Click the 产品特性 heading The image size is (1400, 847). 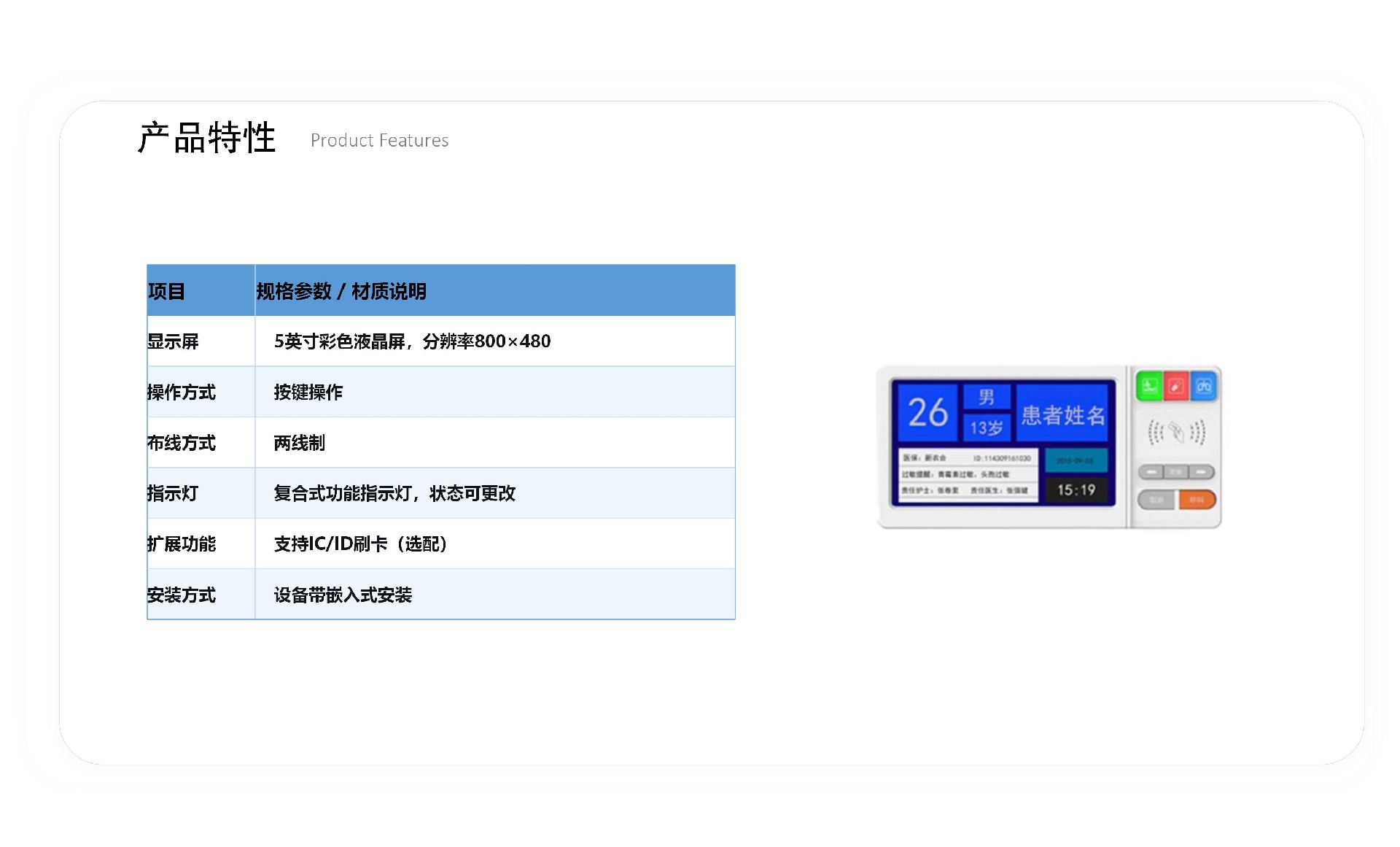click(x=207, y=138)
